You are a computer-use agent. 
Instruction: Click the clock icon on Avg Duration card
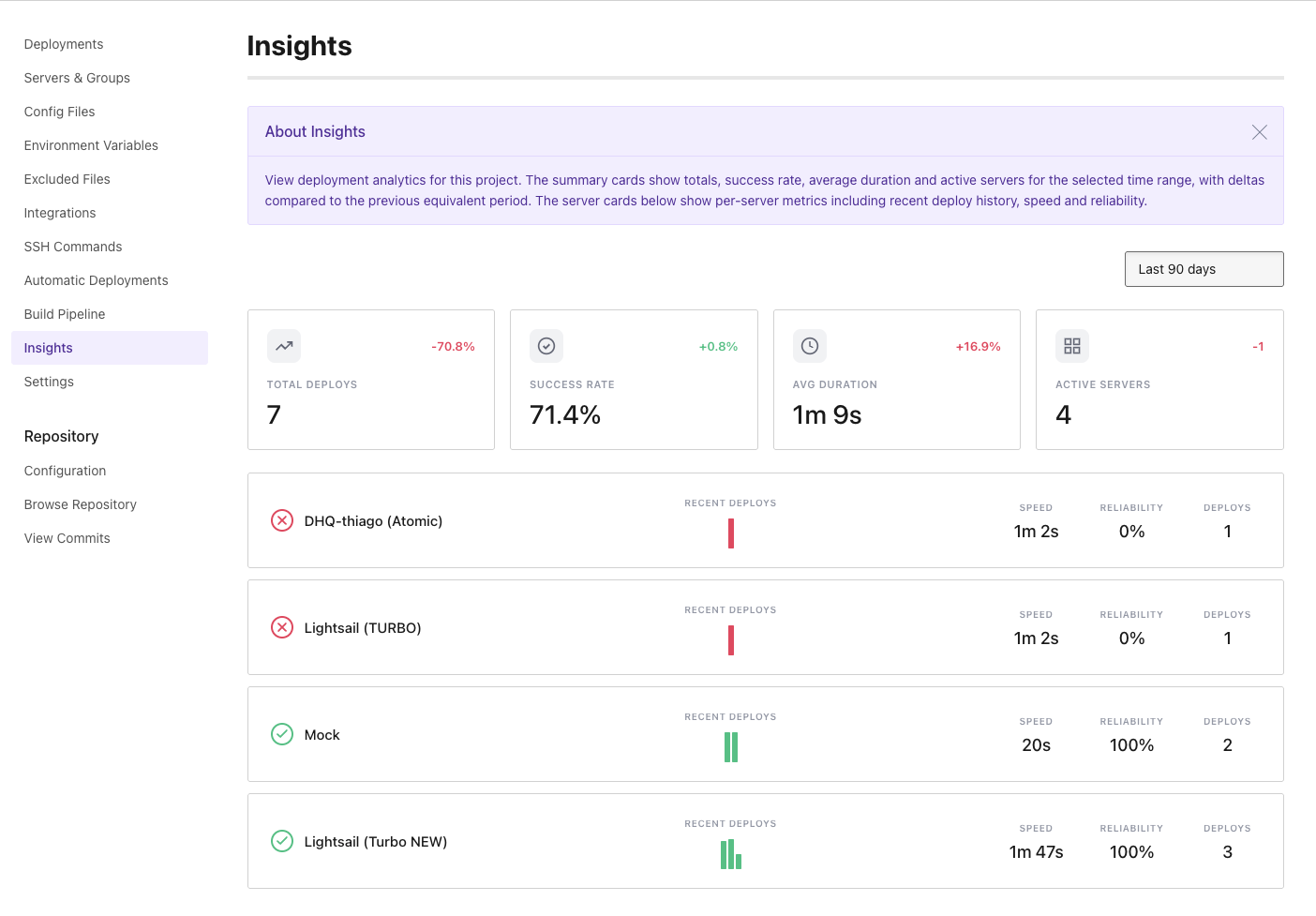click(810, 346)
